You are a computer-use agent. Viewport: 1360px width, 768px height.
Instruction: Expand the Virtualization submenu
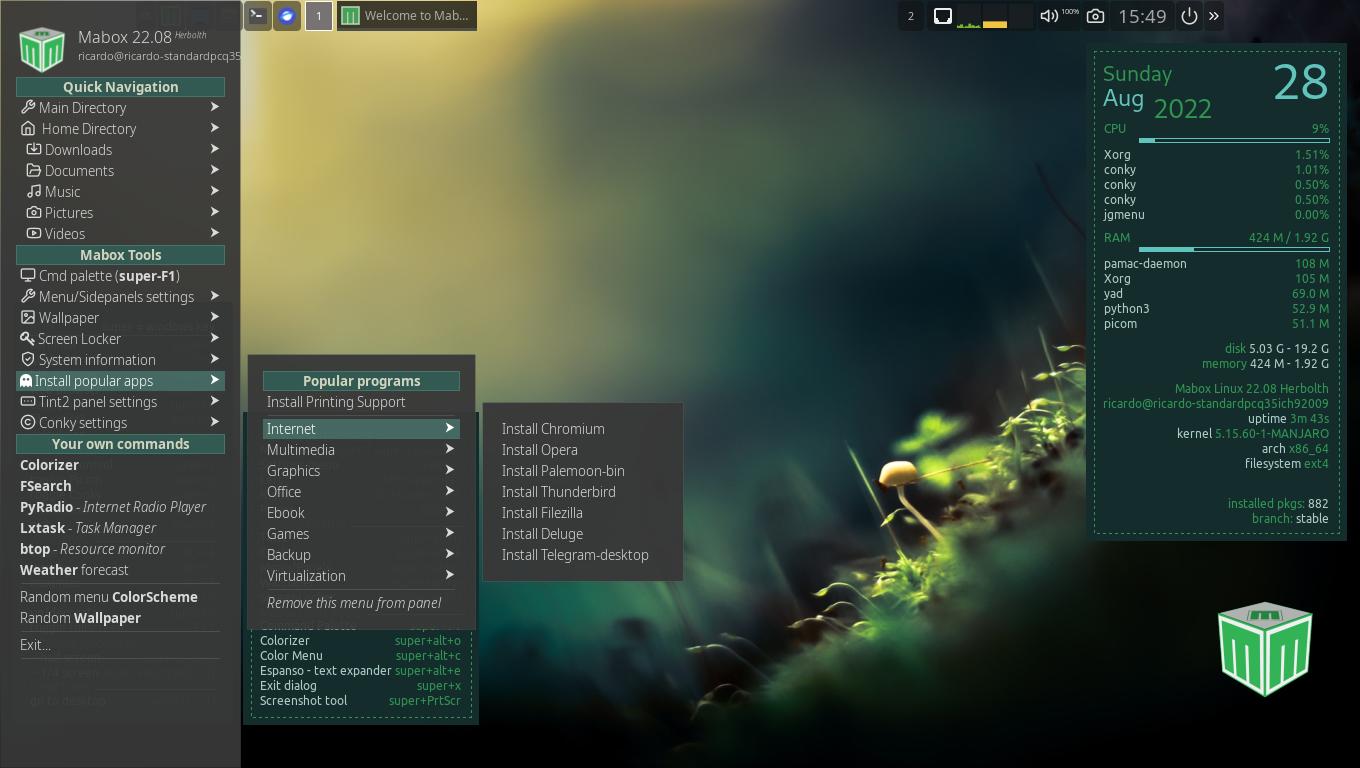361,575
